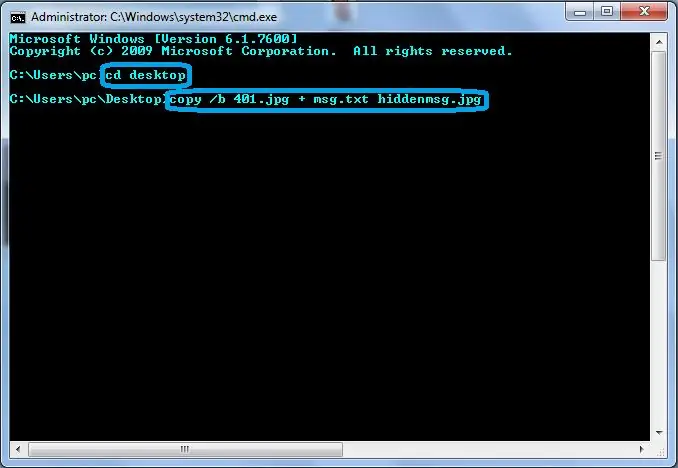678x468 pixels.
Task: Click the vertical scrollbar up arrow
Action: tap(659, 42)
